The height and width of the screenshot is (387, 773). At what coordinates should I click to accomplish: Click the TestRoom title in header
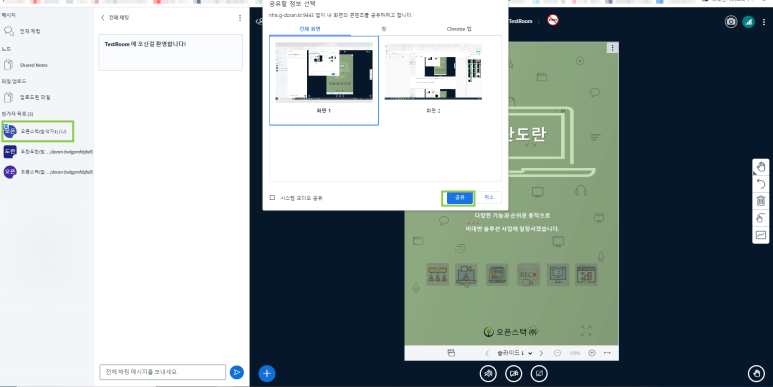pyautogui.click(x=521, y=21)
